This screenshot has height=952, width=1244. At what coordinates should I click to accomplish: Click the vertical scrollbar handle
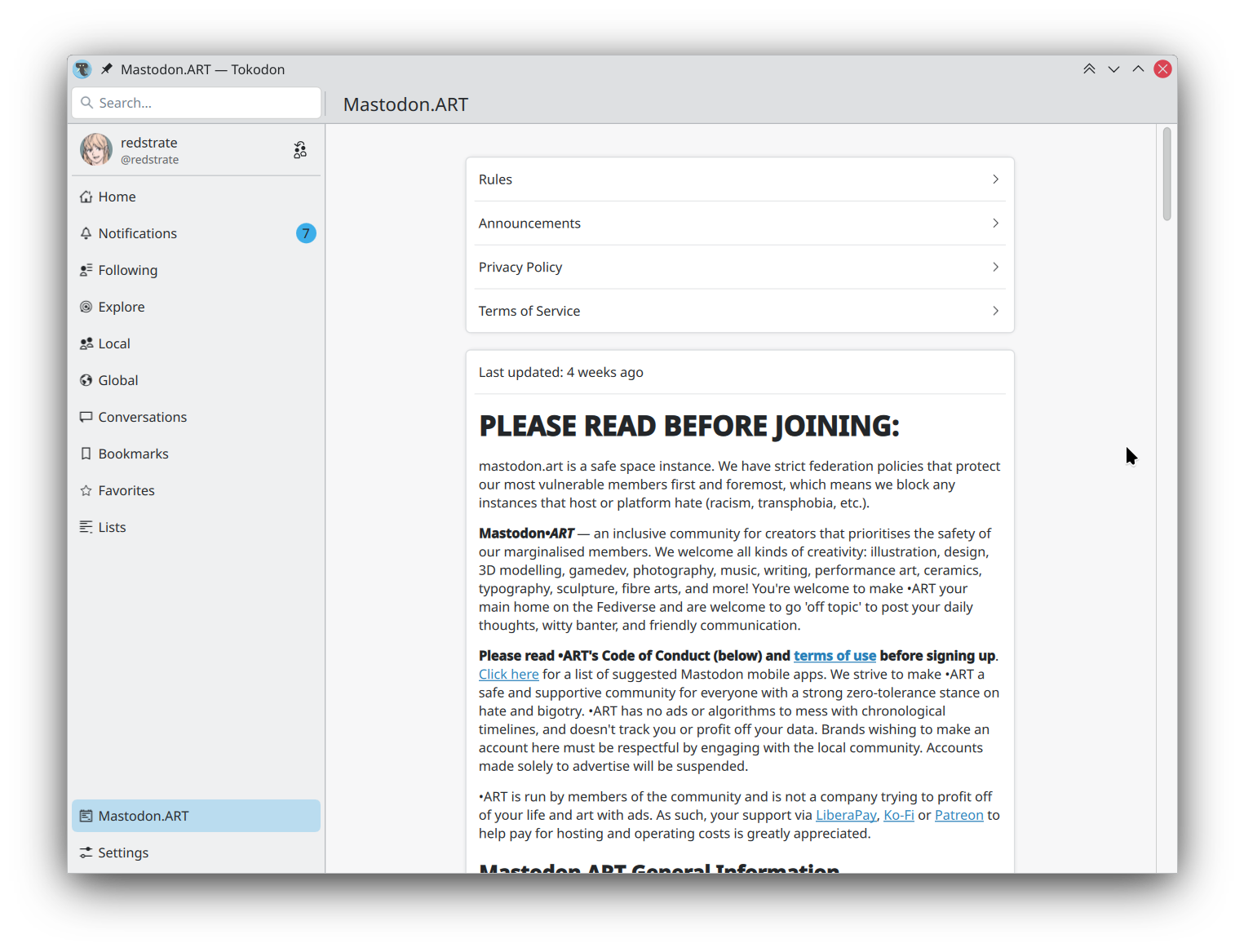click(x=1167, y=174)
